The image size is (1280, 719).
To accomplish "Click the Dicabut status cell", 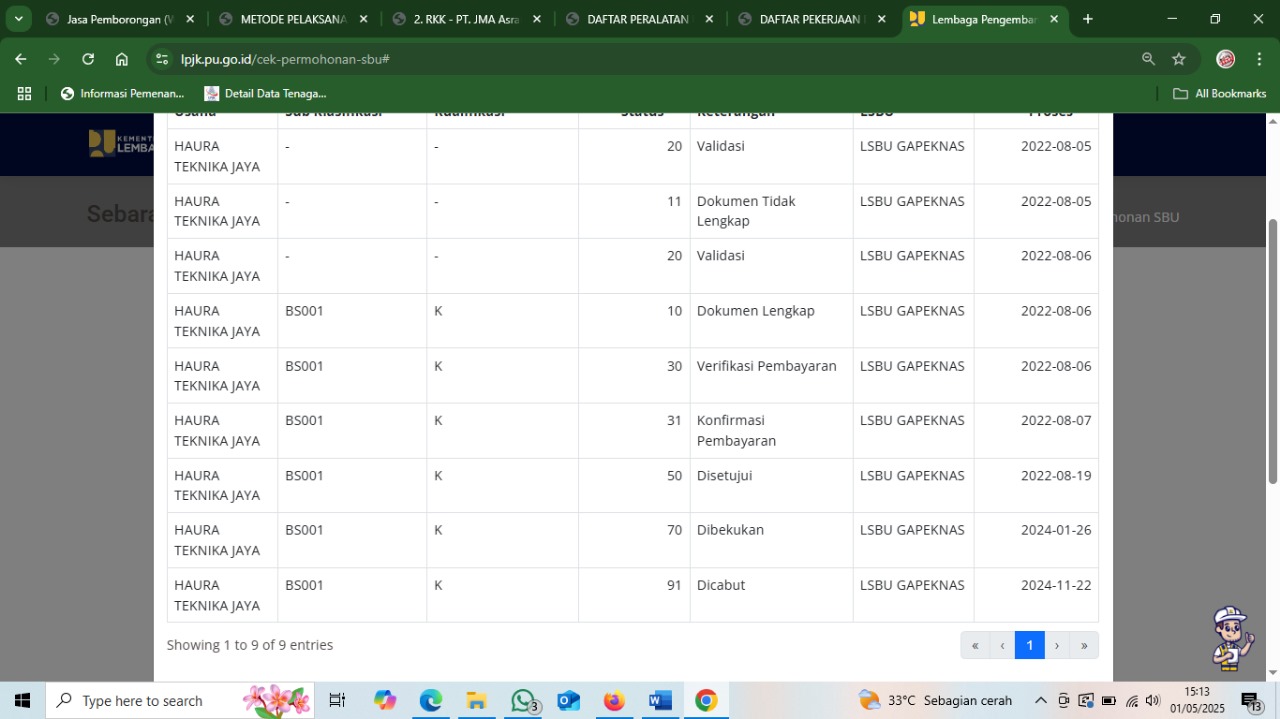I will click(772, 595).
